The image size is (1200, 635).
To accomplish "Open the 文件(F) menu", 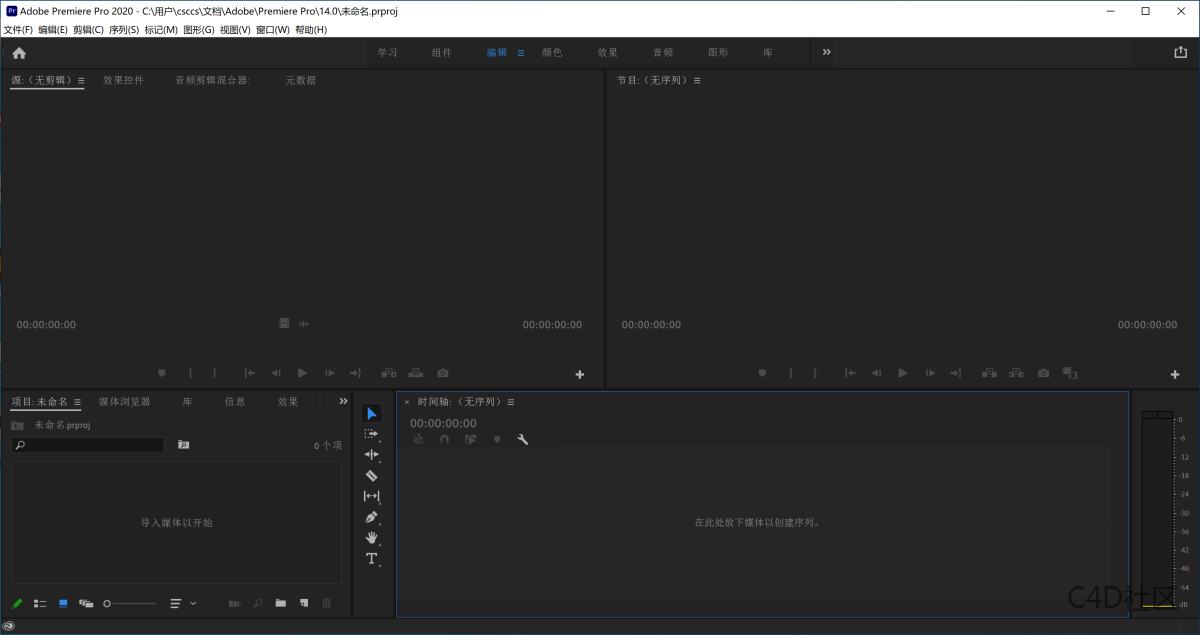I will point(18,30).
